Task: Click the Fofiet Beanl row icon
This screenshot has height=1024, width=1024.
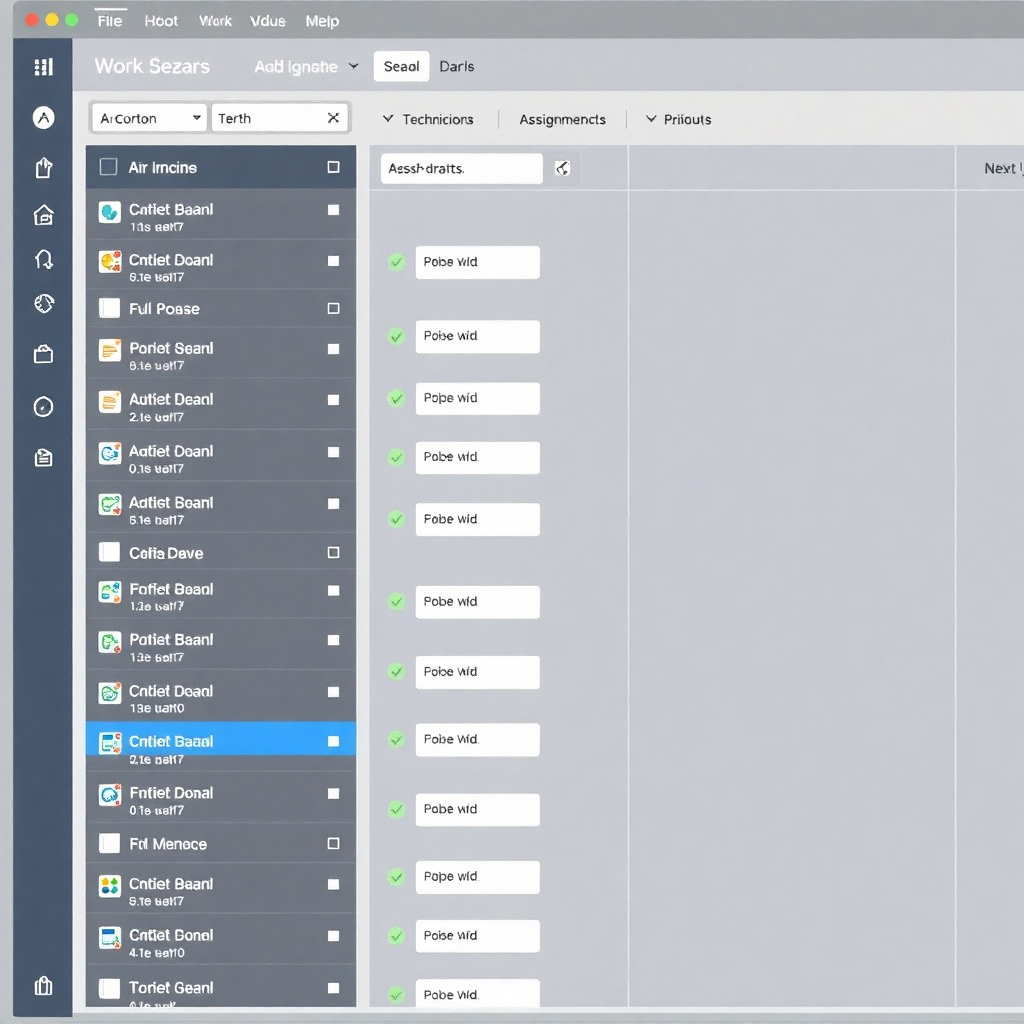Action: click(x=110, y=592)
